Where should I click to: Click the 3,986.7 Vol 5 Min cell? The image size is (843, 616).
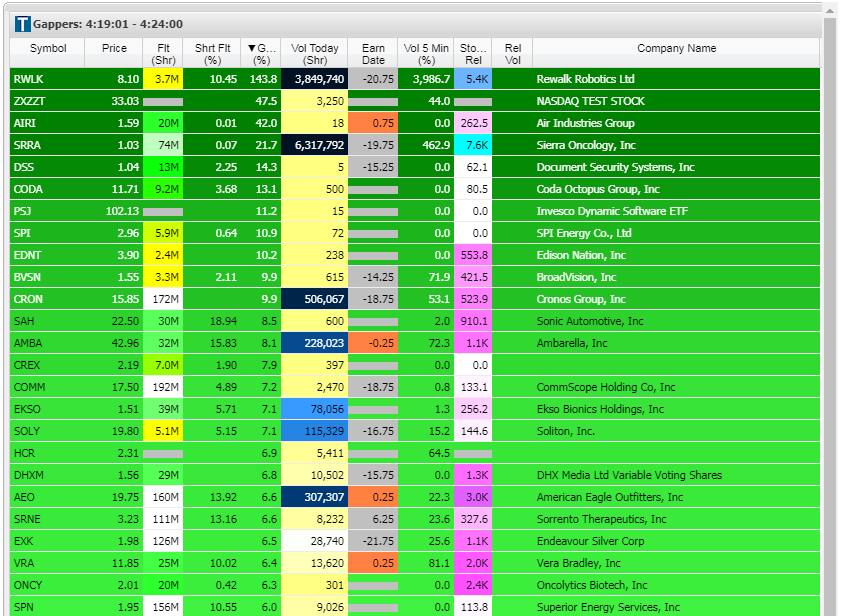click(x=426, y=79)
